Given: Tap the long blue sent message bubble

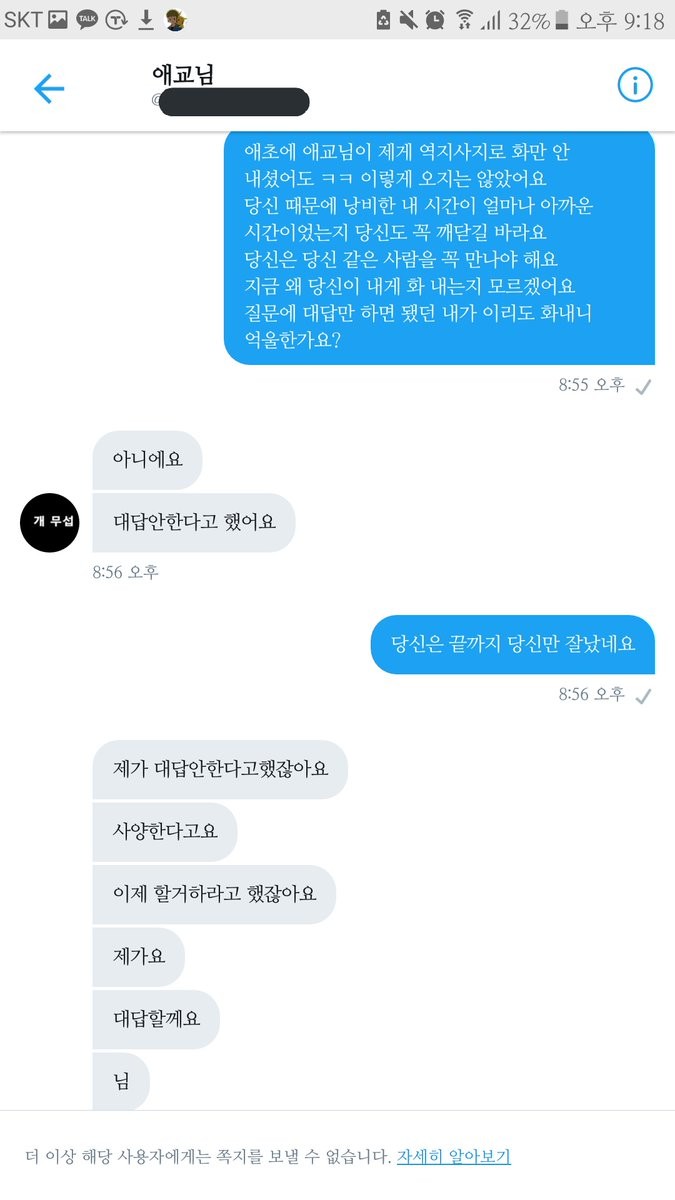Looking at the screenshot, I should [x=439, y=246].
